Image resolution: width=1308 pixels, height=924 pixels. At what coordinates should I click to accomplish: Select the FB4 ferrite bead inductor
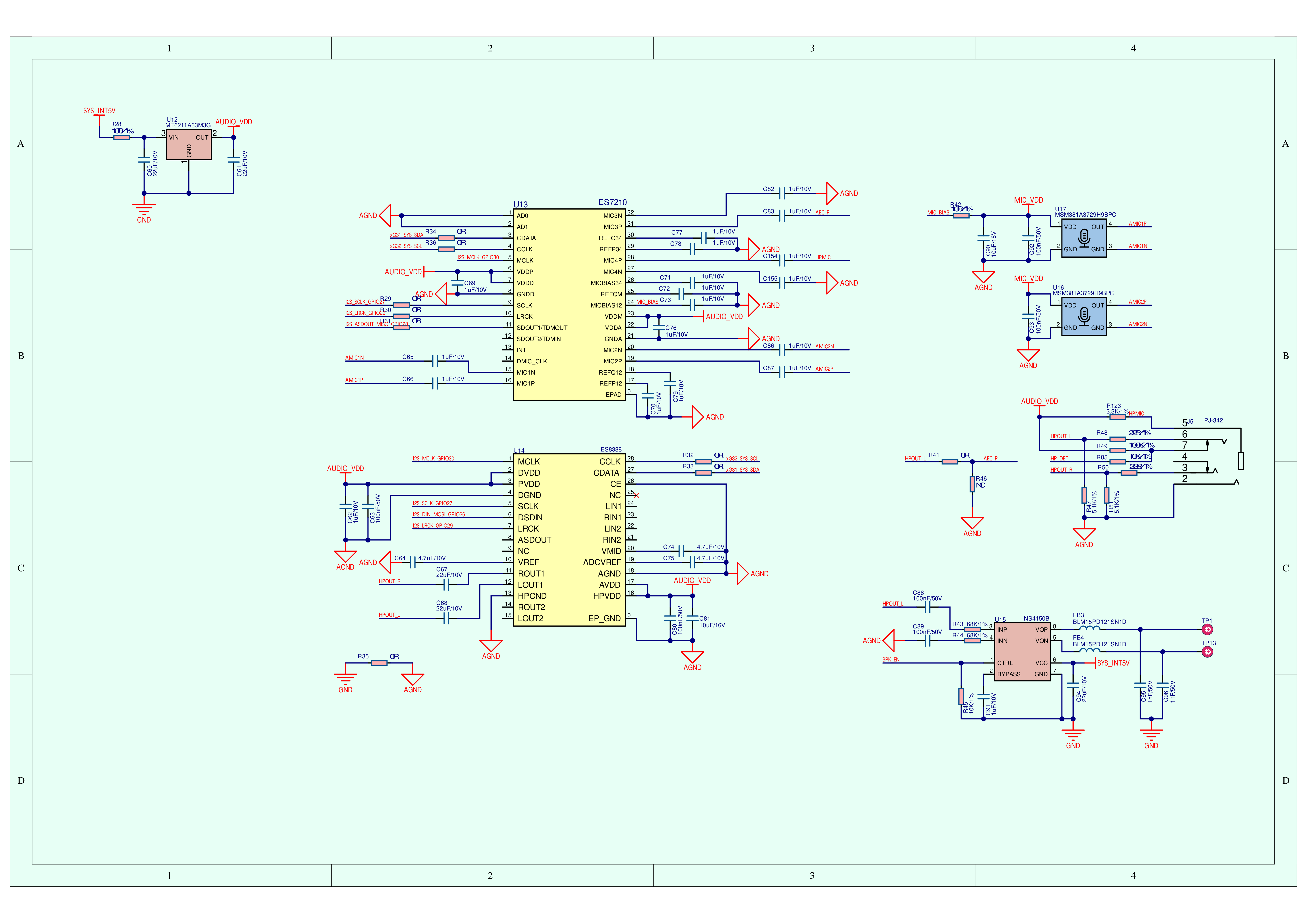tap(1090, 650)
